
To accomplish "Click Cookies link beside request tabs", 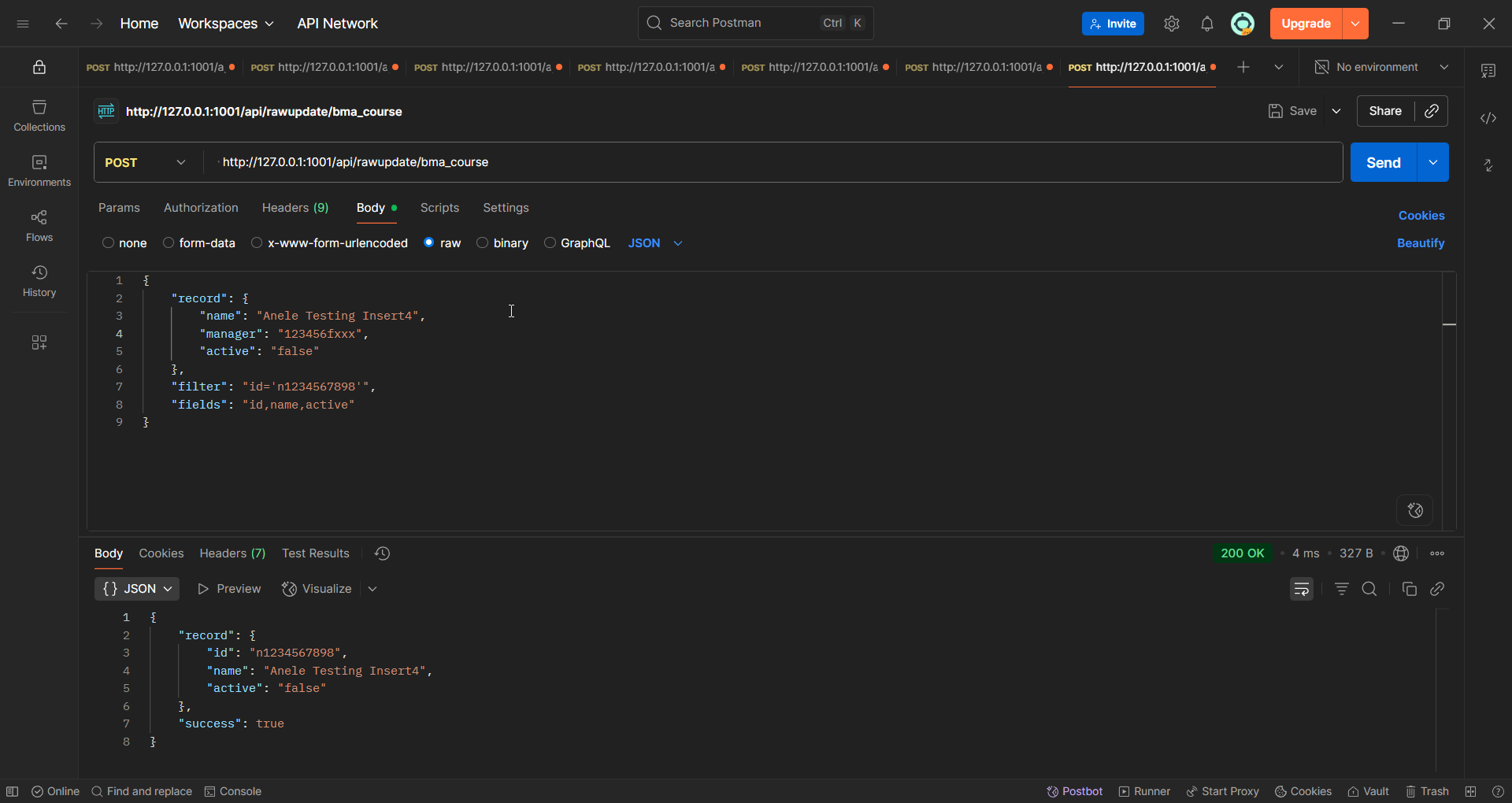I will (x=1421, y=216).
